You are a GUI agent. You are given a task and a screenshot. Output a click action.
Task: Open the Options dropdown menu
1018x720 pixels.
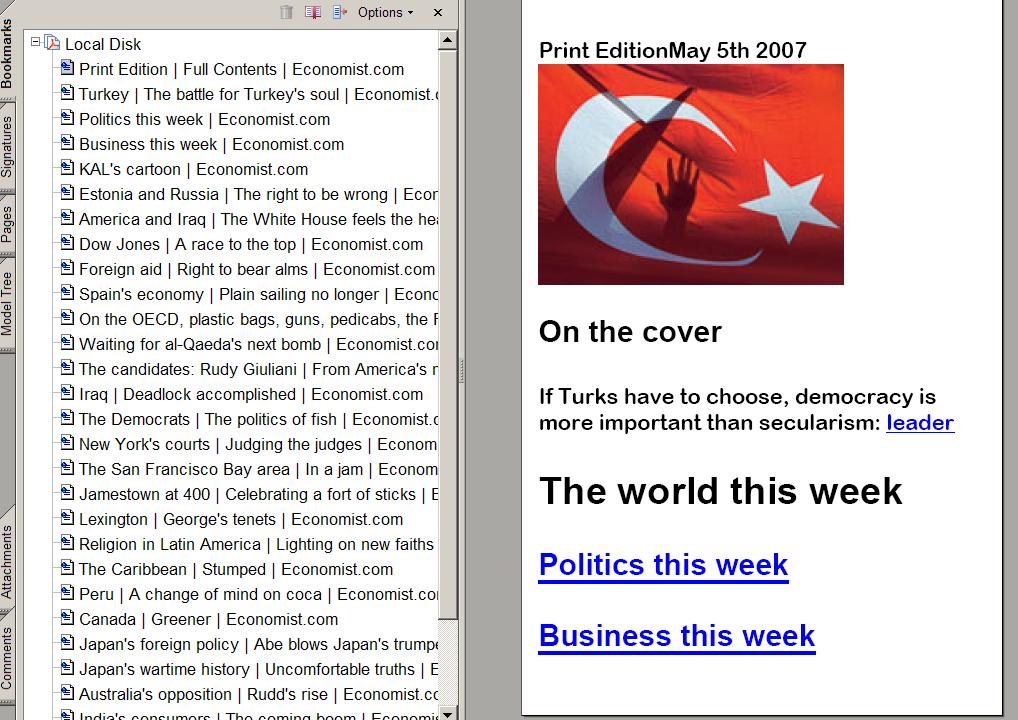pos(385,12)
